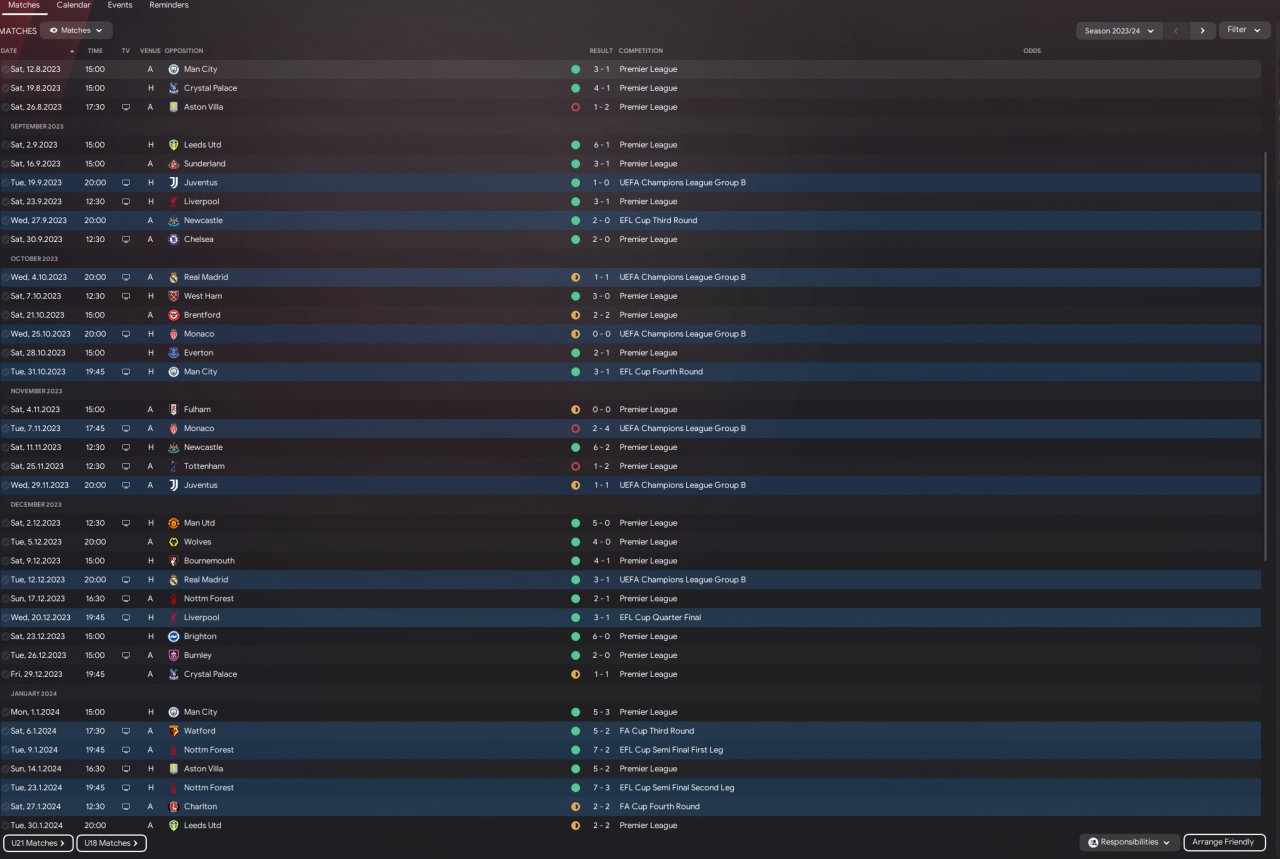This screenshot has height=859, width=1280.
Task: Click the 6 - 1 result against Leeds Utd
Action: 601,145
